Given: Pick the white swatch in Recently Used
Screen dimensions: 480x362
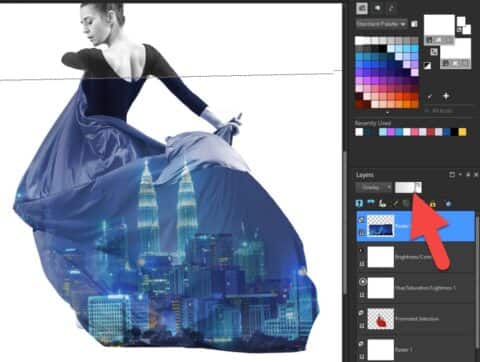Looking at the screenshot, I should [359, 132].
